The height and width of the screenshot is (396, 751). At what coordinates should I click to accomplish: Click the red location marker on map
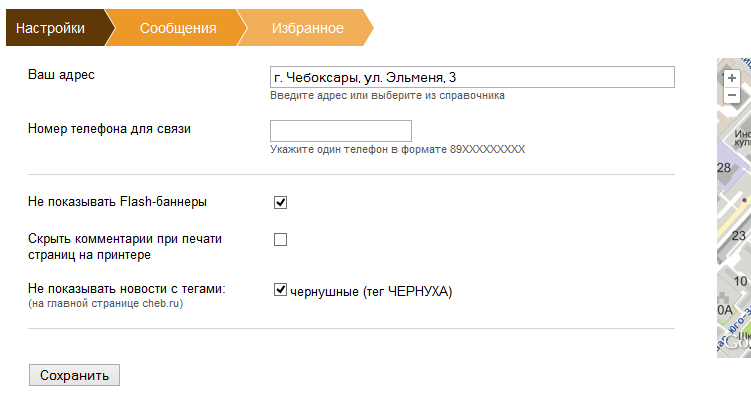coord(744,200)
